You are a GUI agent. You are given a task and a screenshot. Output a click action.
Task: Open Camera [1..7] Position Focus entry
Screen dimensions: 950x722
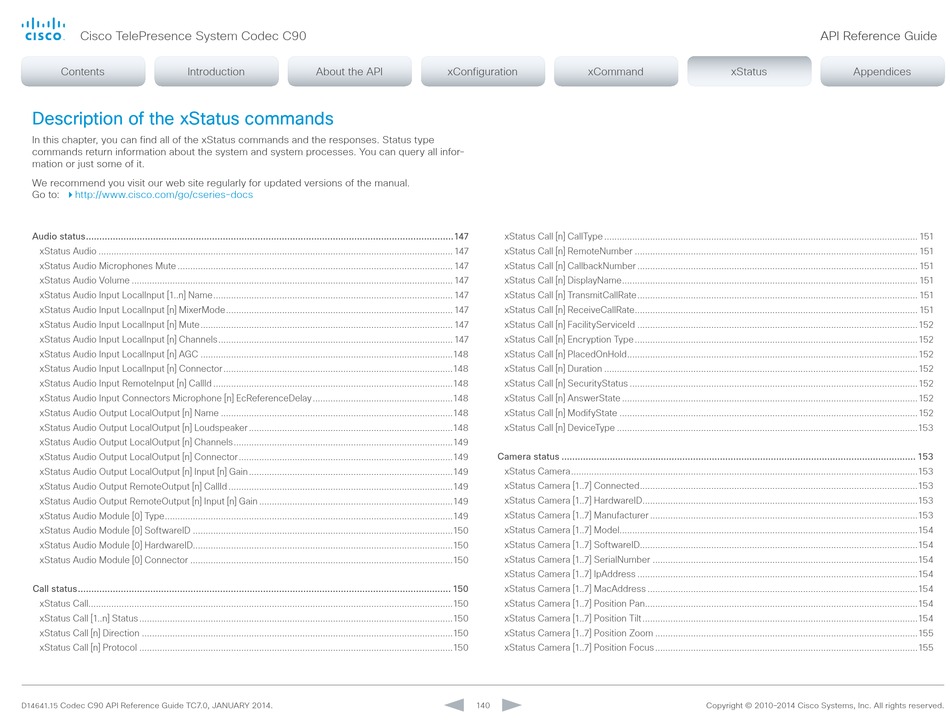coord(719,647)
